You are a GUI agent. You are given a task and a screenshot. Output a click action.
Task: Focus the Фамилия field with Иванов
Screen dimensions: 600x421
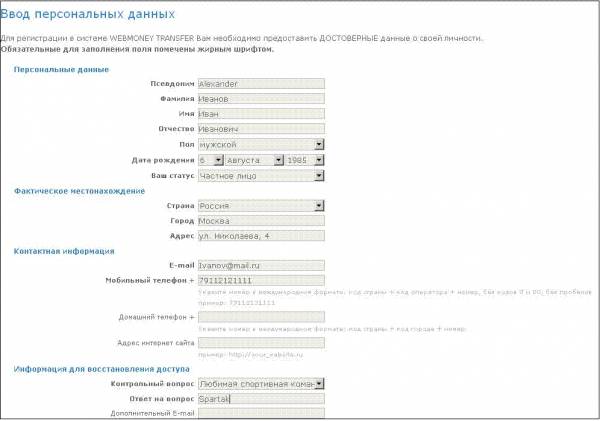[x=261, y=99]
